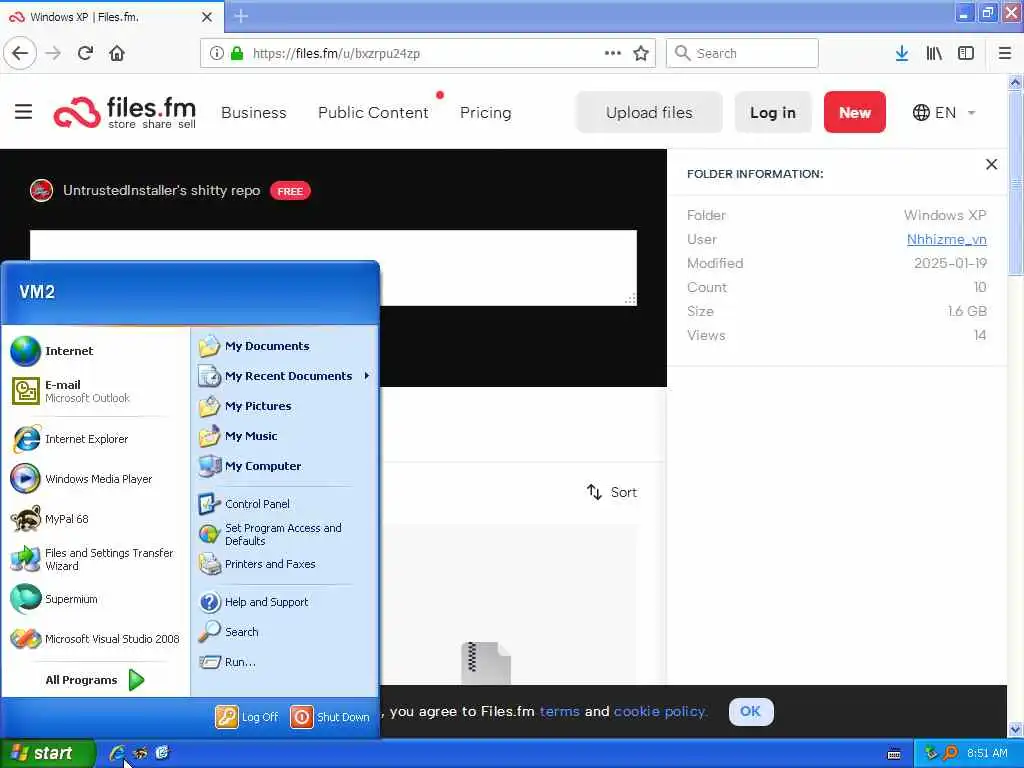
Task: Click the UntrustedInstaller's shitty repo title
Action: tap(161, 190)
